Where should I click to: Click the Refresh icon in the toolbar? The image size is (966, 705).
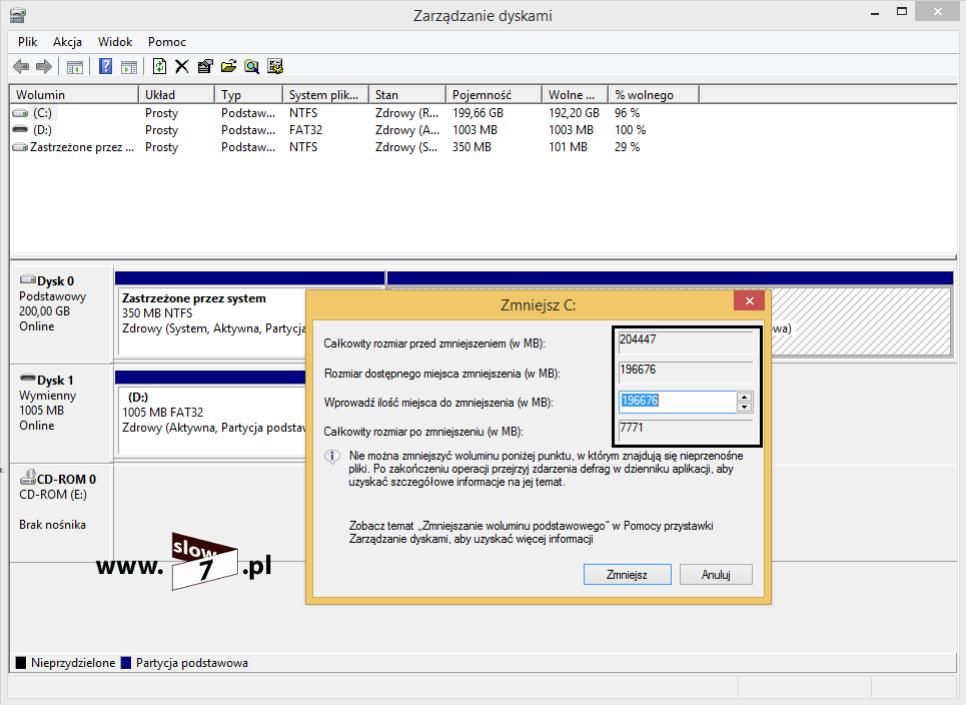(159, 66)
